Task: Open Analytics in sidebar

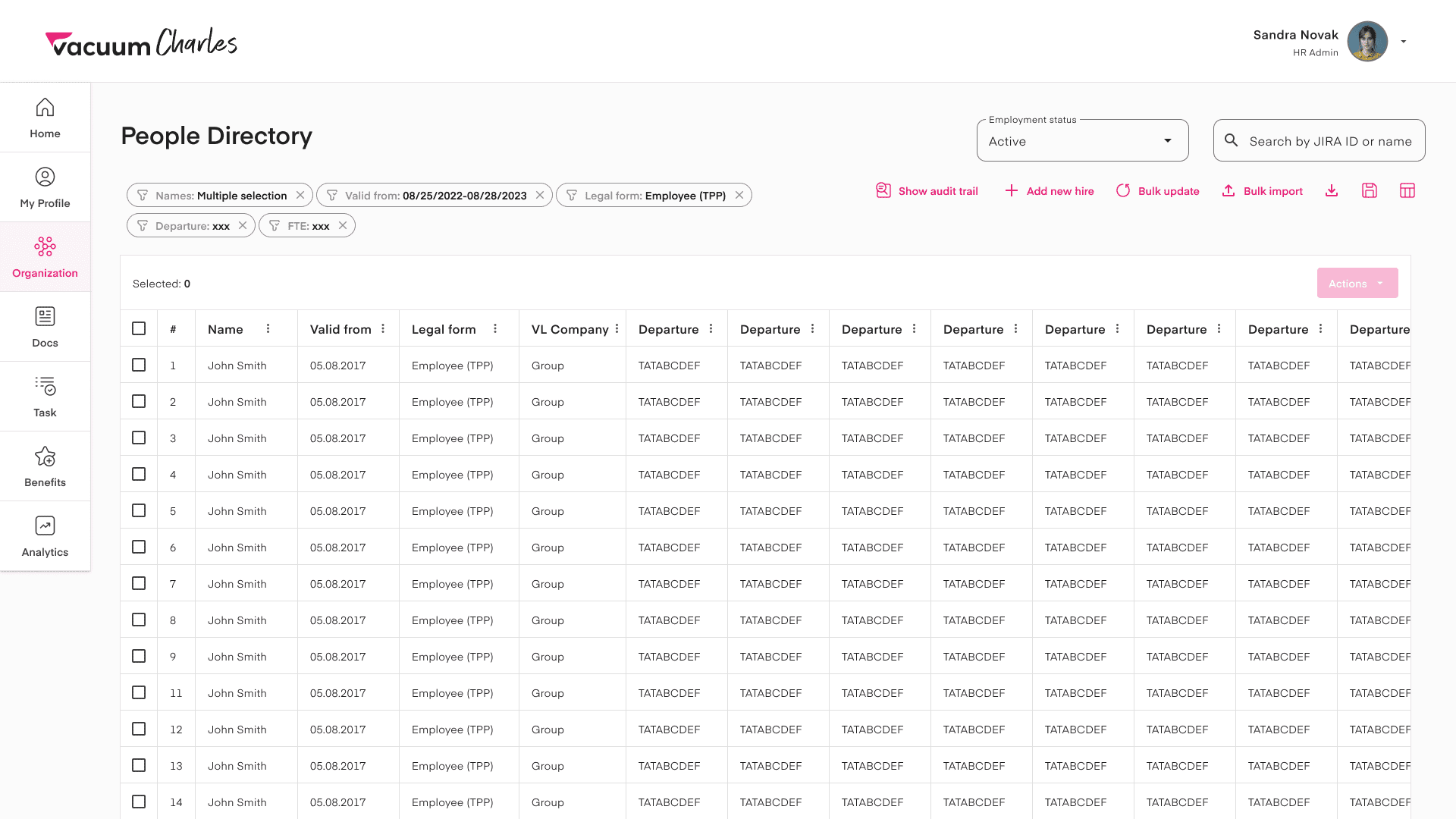Action: [45, 536]
